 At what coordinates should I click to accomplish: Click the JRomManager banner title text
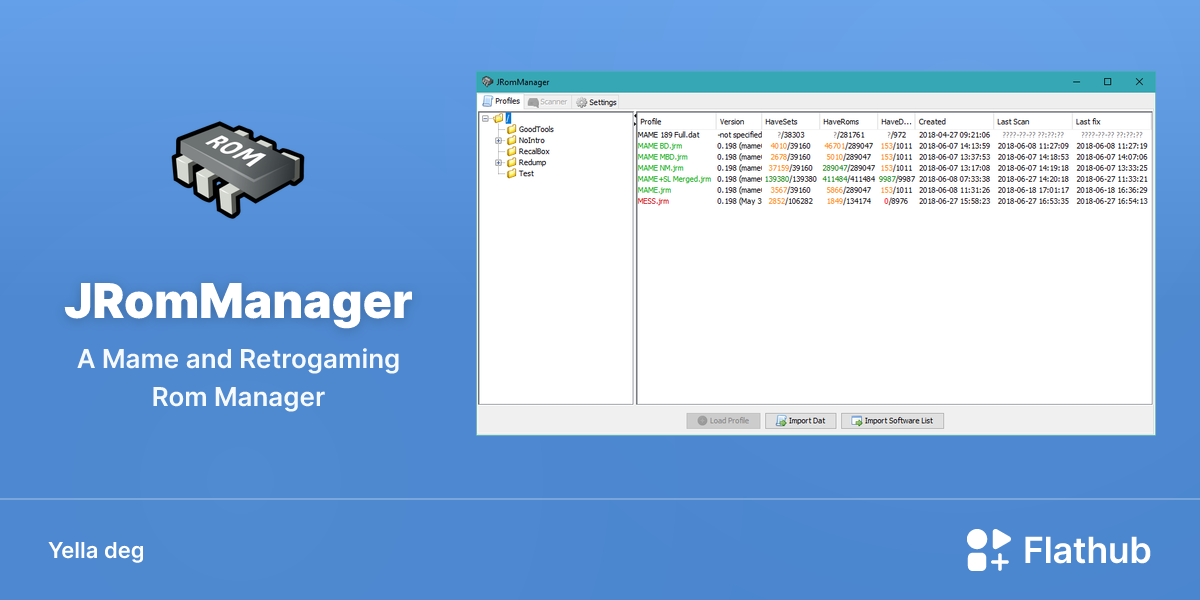238,301
